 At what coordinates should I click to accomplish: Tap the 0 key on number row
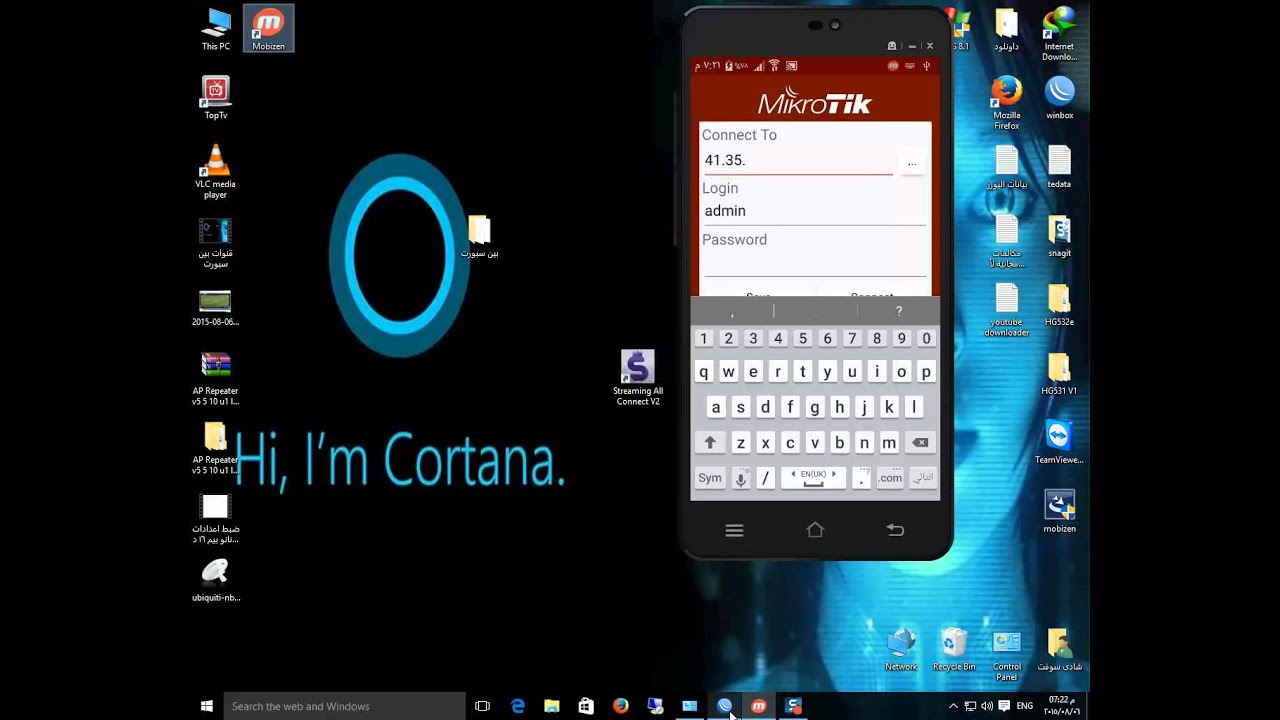click(926, 339)
